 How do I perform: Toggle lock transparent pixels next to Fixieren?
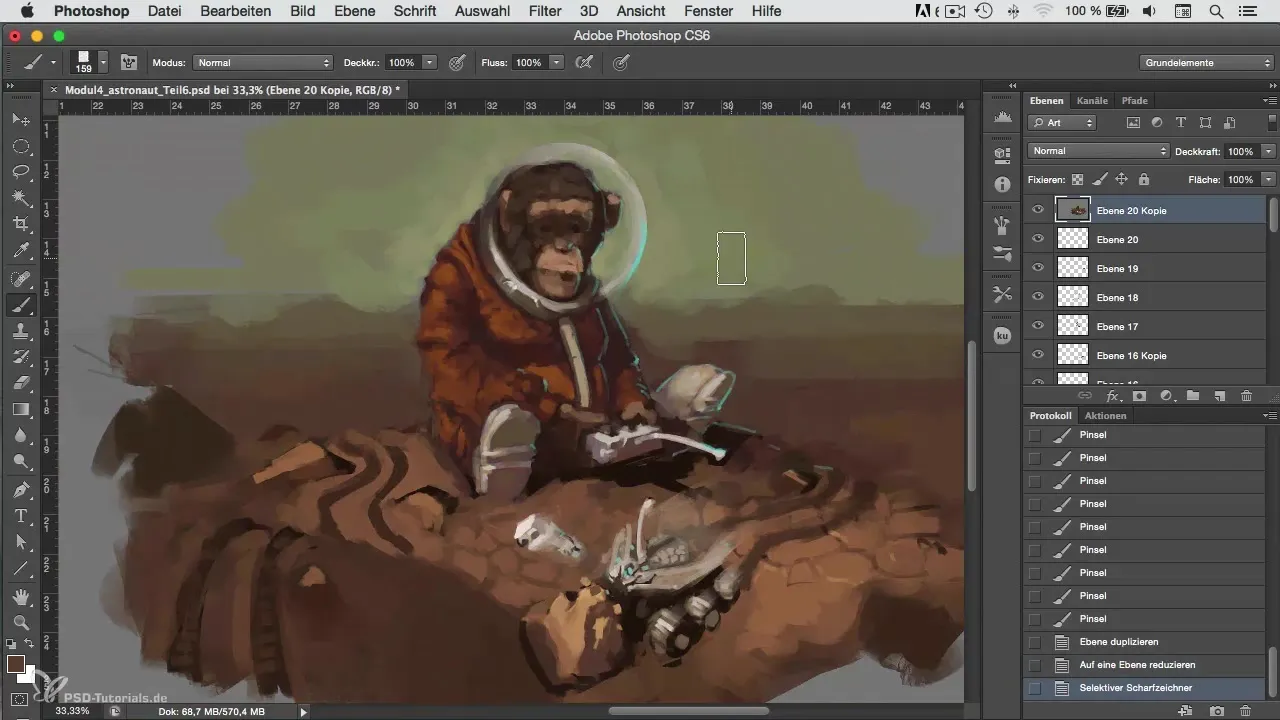[1077, 180]
